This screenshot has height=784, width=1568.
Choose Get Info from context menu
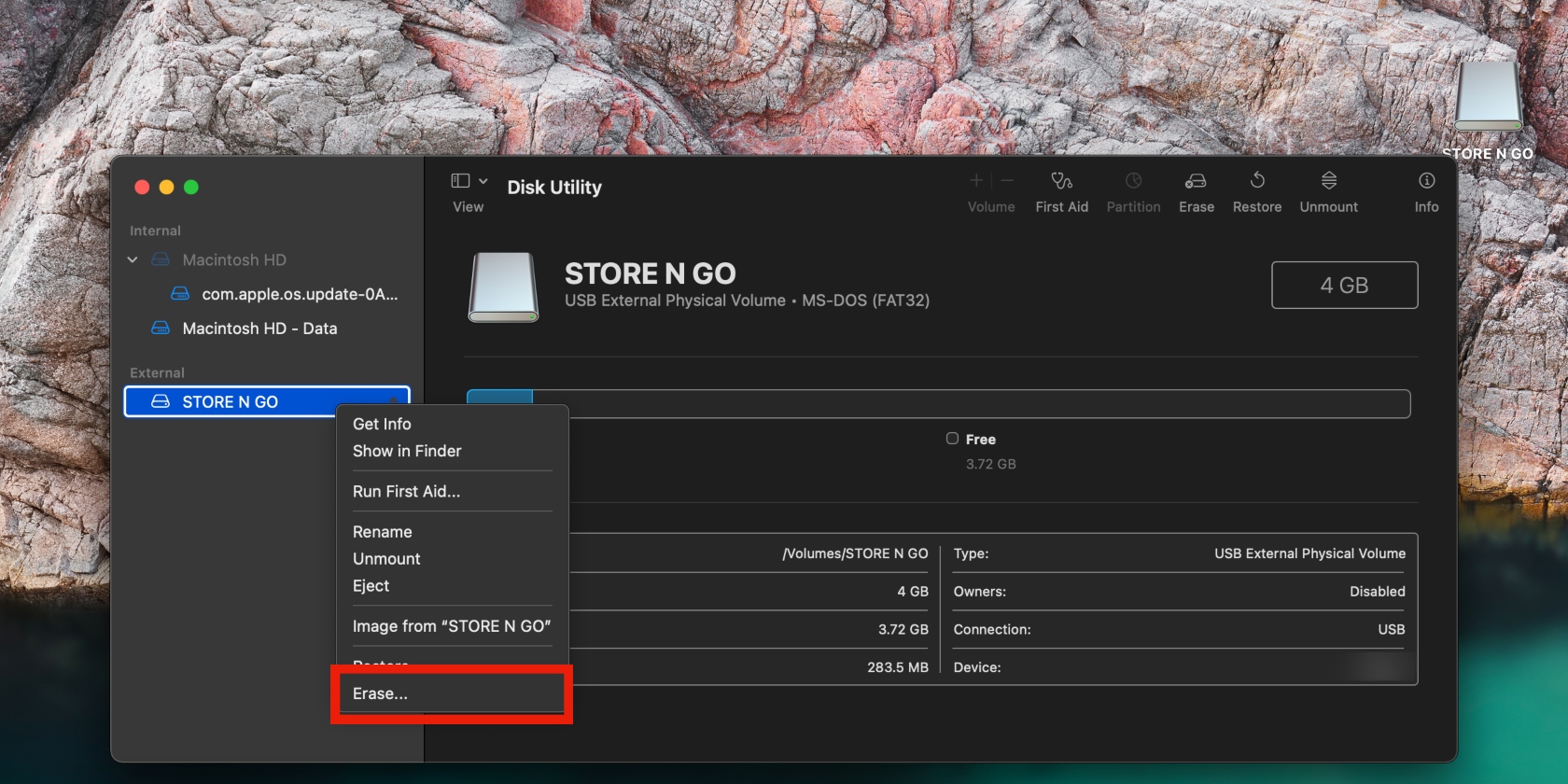(x=382, y=424)
